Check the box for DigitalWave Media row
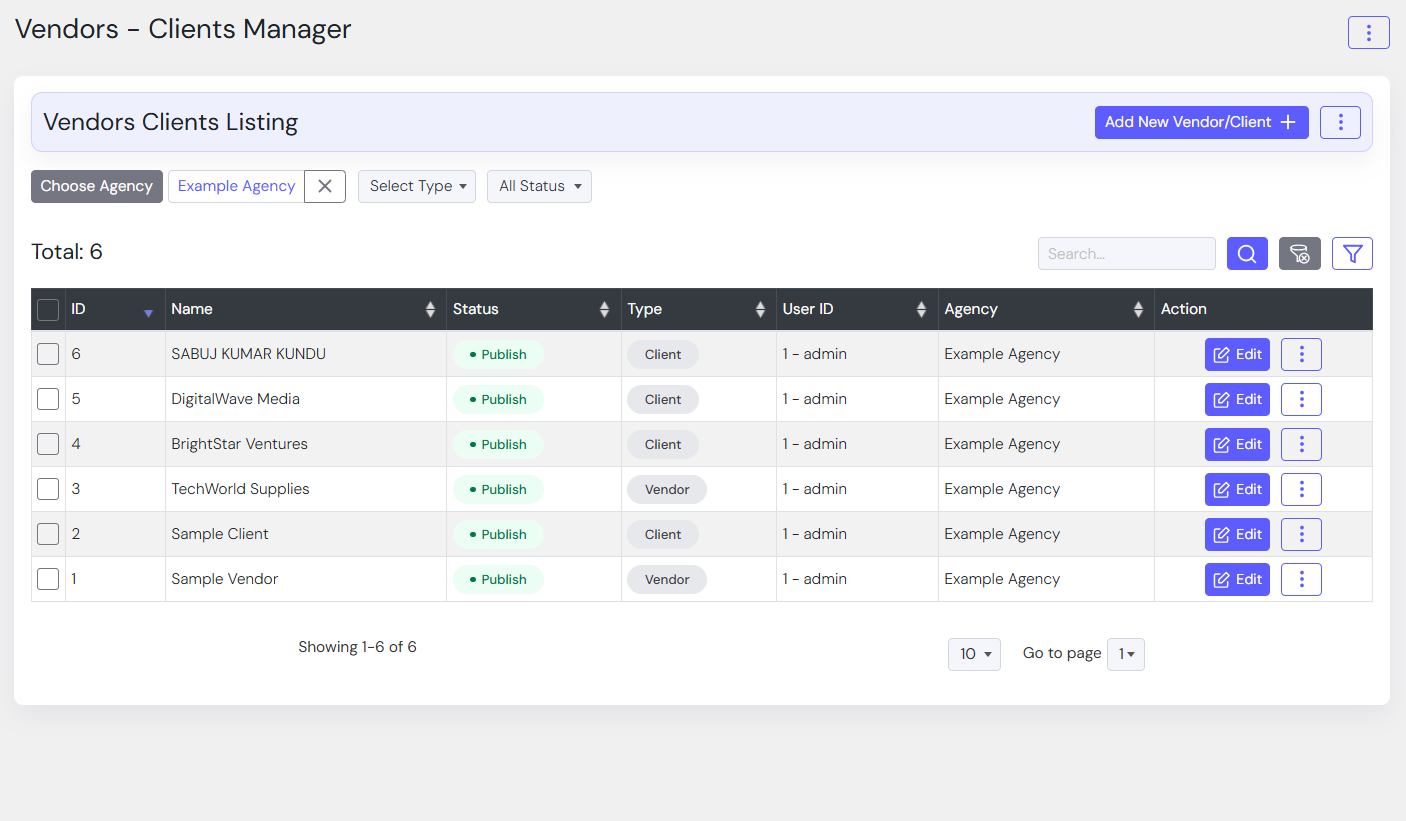Image resolution: width=1406 pixels, height=821 pixels. (48, 399)
